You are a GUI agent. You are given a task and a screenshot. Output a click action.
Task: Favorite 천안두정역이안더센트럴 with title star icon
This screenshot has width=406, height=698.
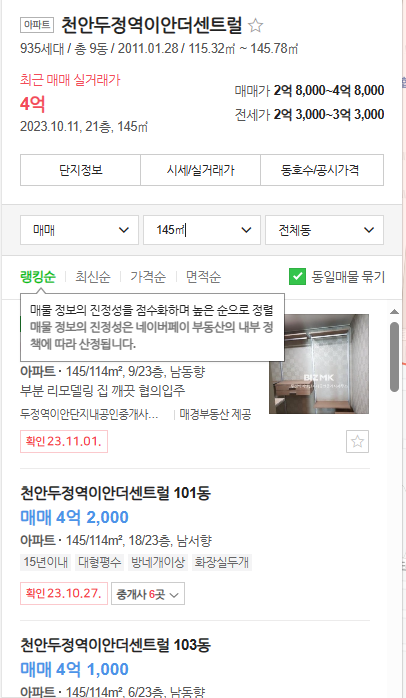pyautogui.click(x=256, y=25)
